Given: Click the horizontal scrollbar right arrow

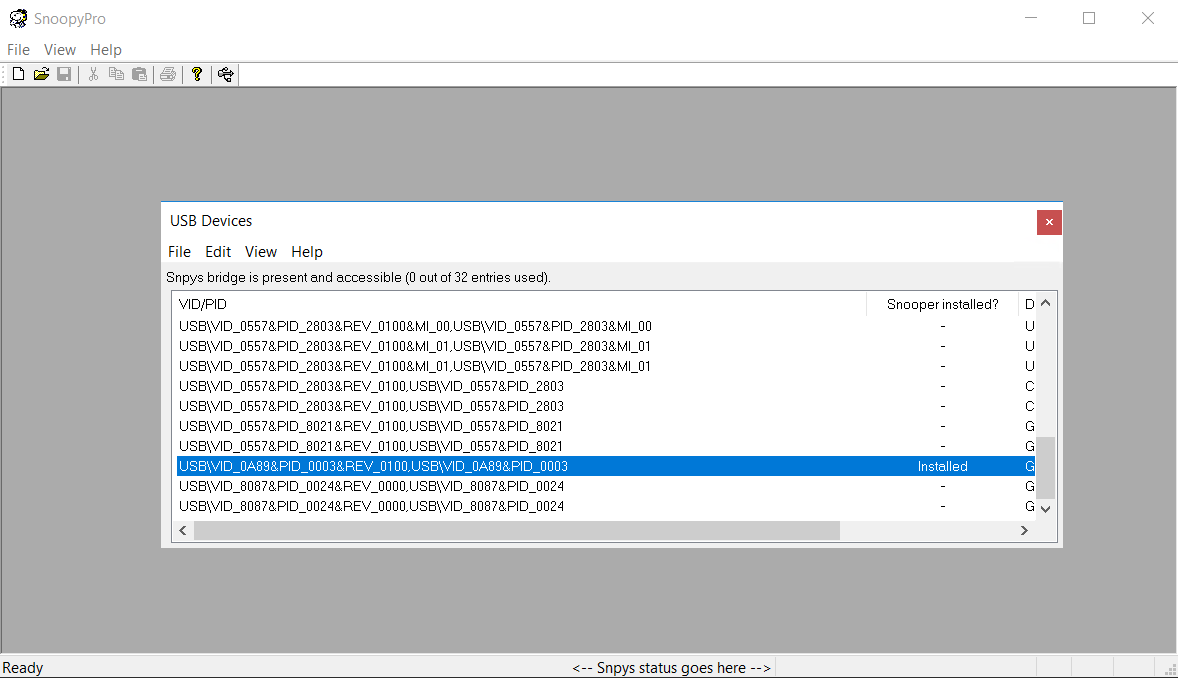Looking at the screenshot, I should point(1024,531).
